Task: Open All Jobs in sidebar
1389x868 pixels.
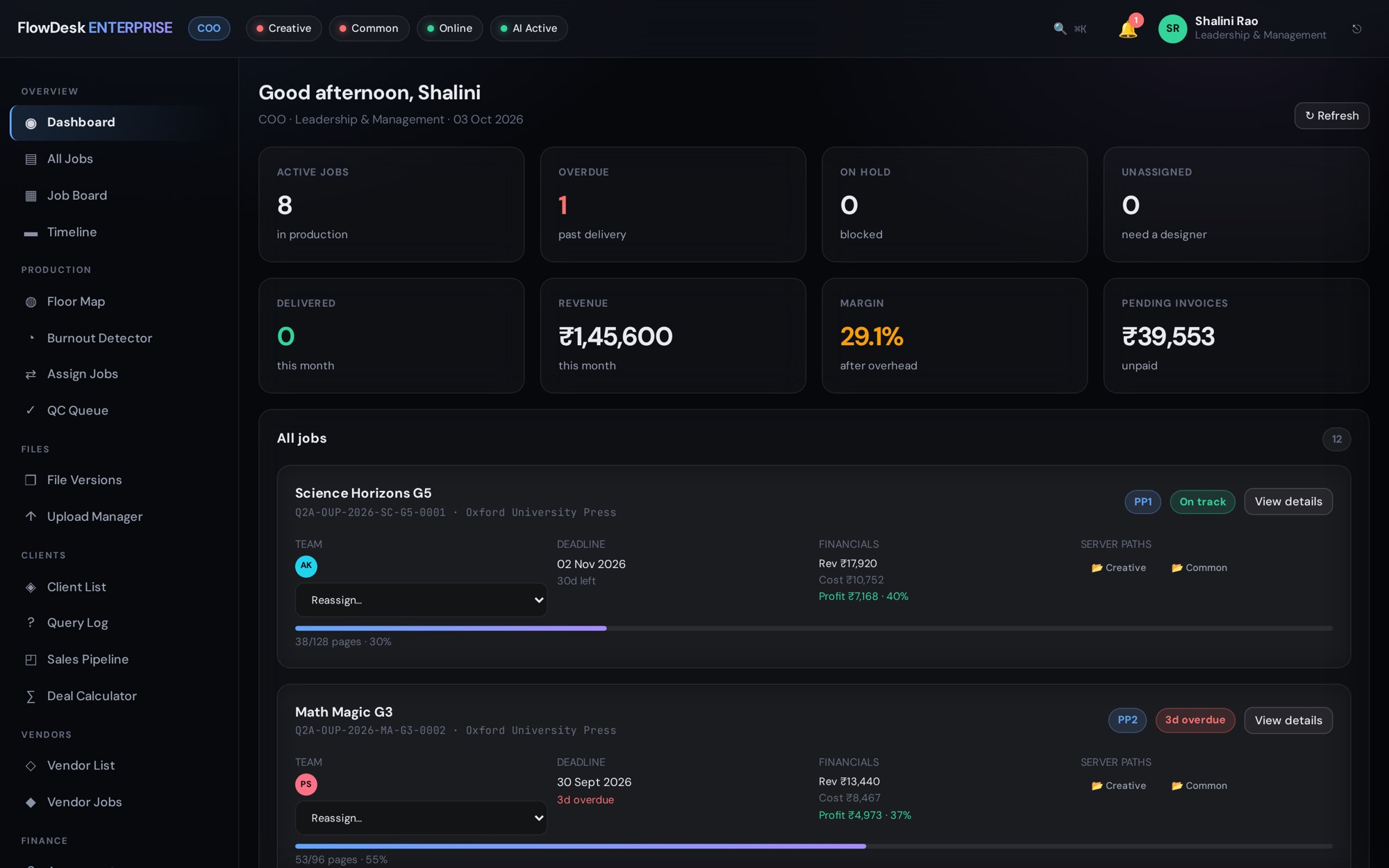Action: 118,159
